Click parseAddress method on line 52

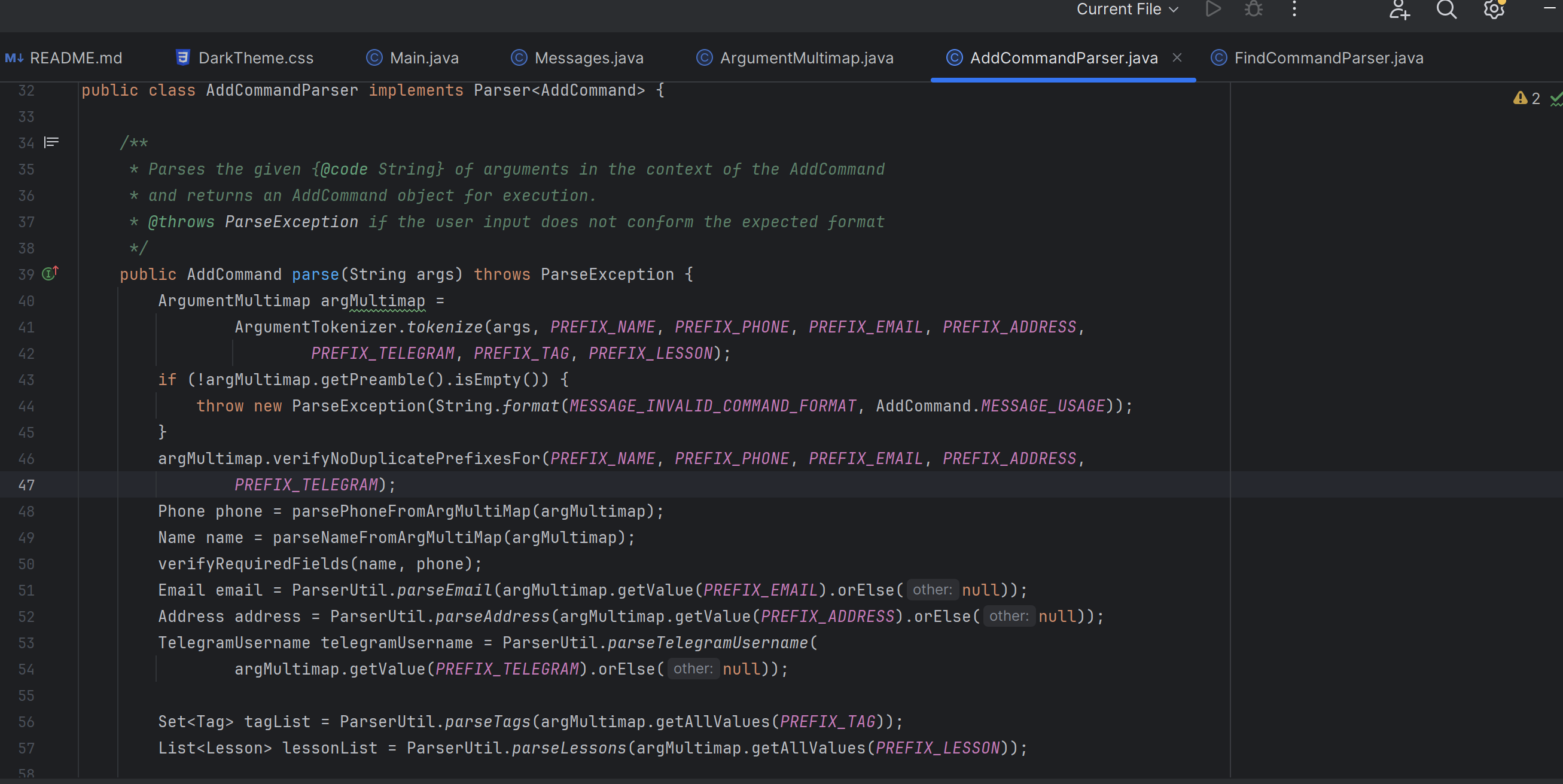(x=492, y=617)
